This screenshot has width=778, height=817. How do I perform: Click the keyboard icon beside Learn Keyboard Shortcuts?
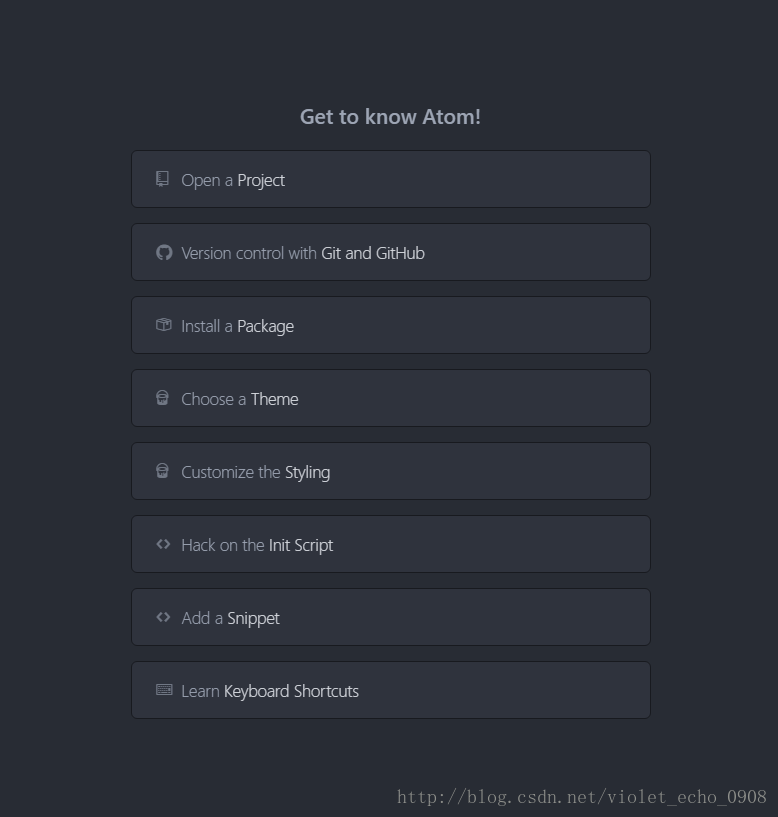164,690
